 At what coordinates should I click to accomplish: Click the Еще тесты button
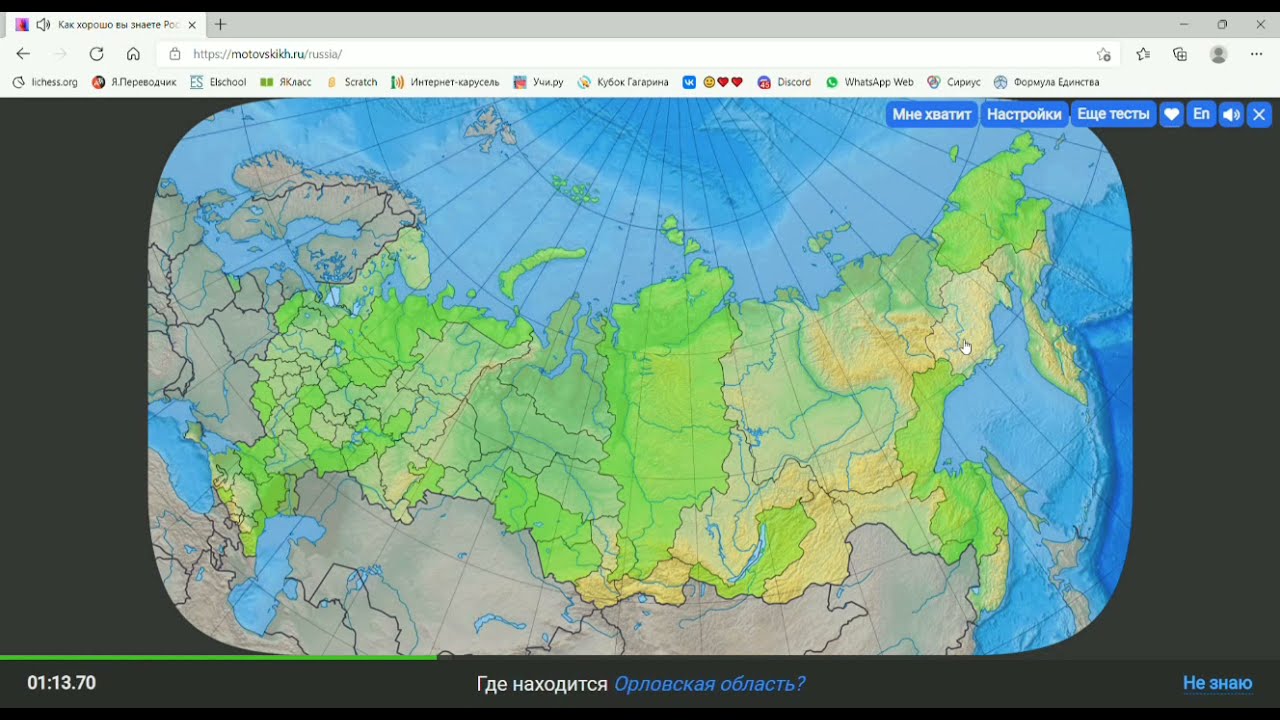pos(1113,114)
